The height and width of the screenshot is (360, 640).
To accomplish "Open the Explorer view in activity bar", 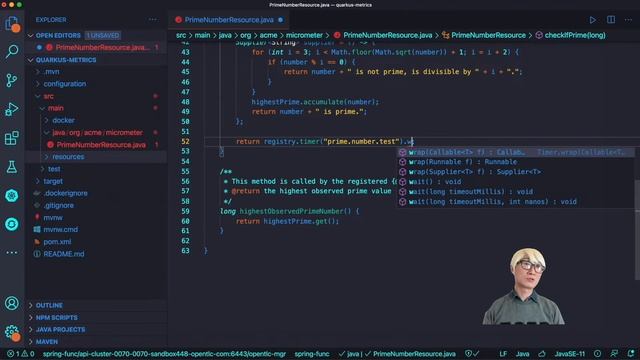I will [x=12, y=24].
